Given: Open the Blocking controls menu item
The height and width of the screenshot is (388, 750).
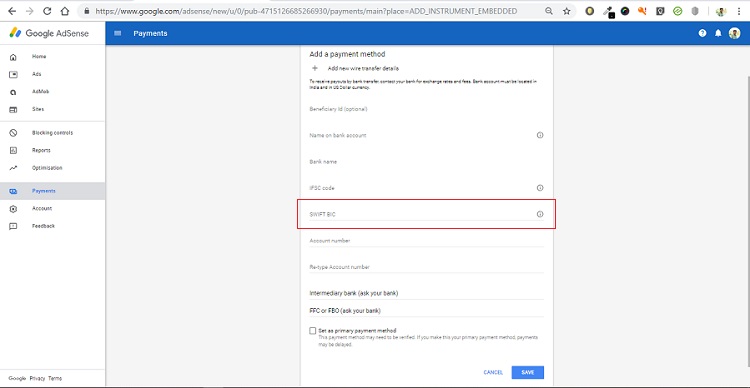Looking at the screenshot, I should (x=53, y=133).
